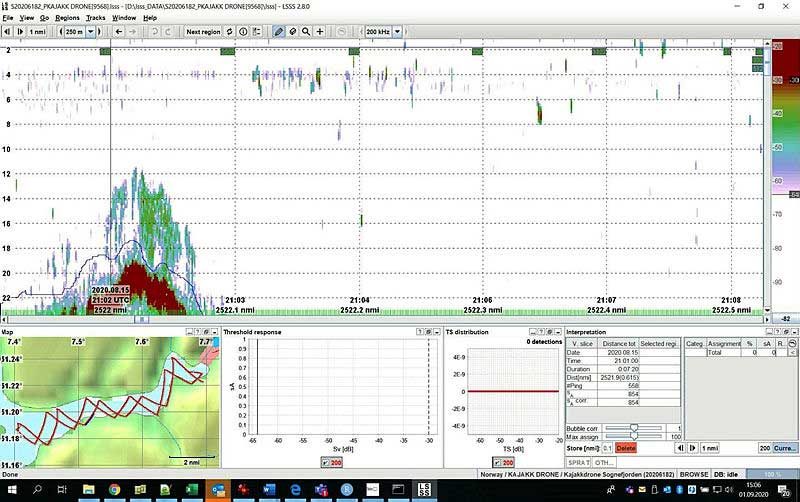Click the Next region button

pos(203,32)
